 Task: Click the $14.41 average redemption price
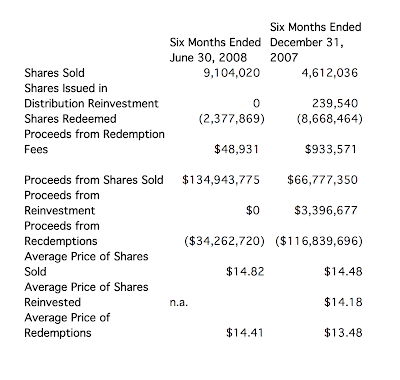244,333
